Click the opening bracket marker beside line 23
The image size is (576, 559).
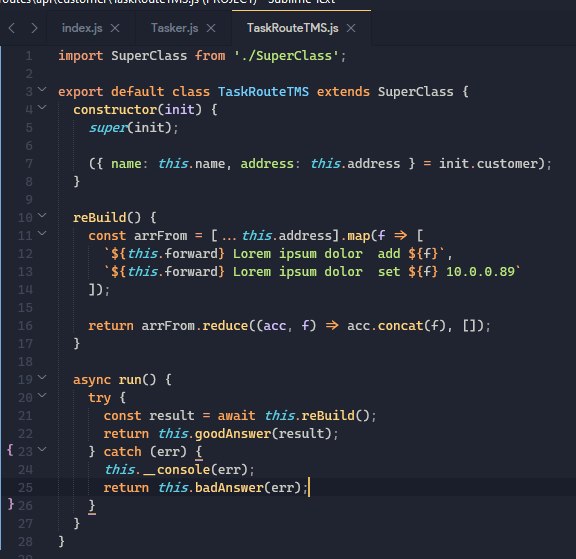click(10, 450)
